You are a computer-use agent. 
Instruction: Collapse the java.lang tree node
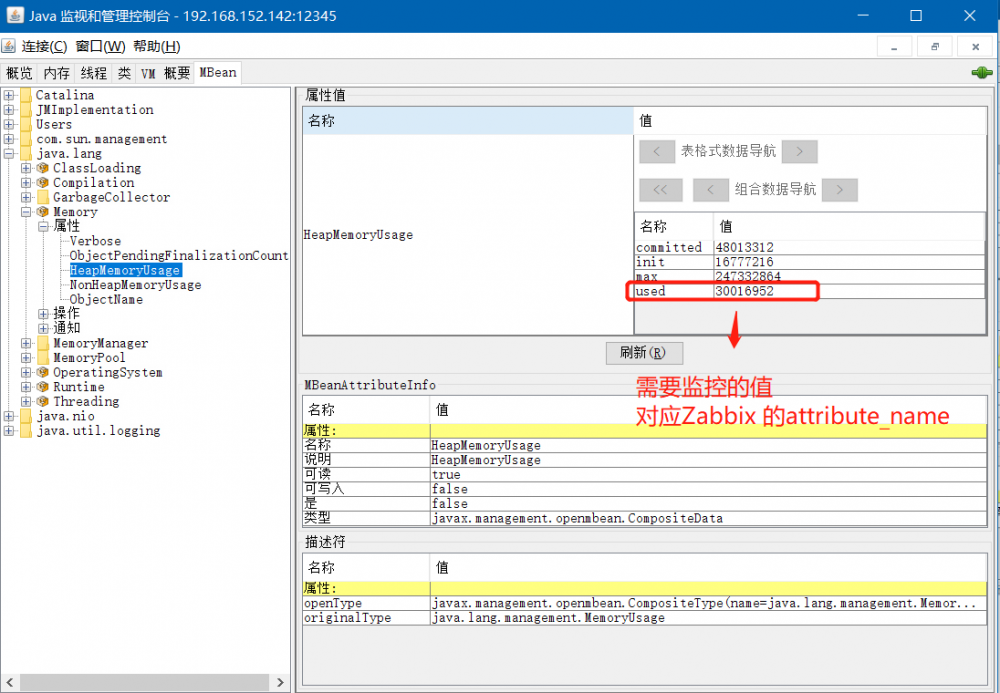pyautogui.click(x=7, y=153)
